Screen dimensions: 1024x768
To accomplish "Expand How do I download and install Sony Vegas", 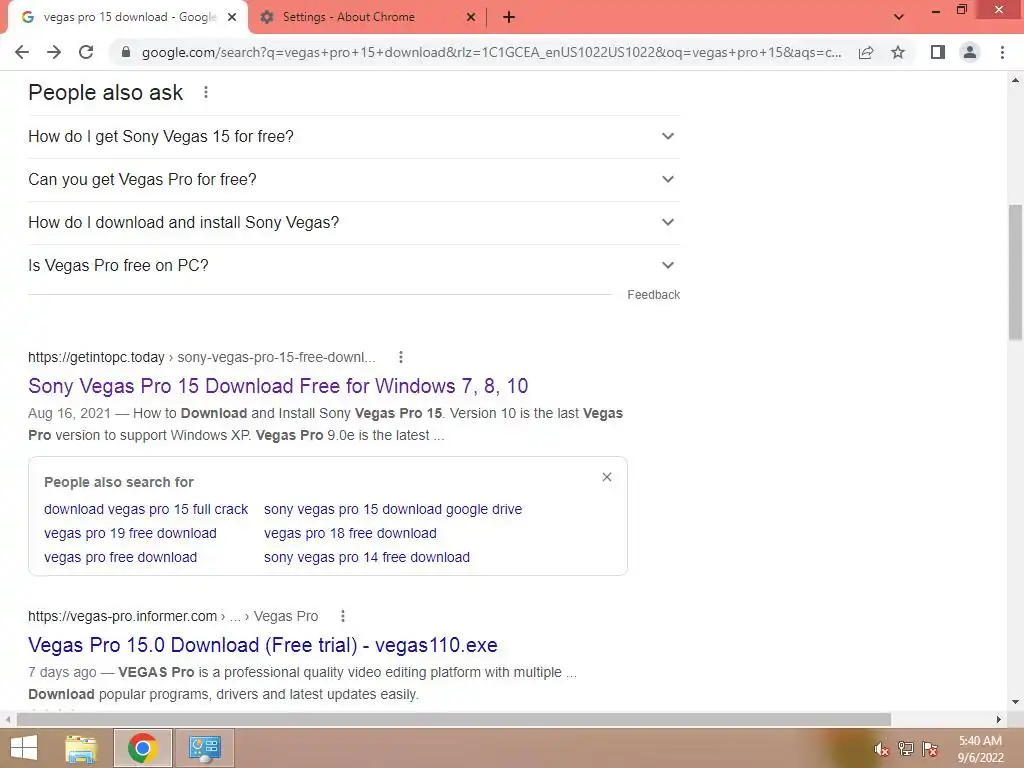I will click(354, 223).
